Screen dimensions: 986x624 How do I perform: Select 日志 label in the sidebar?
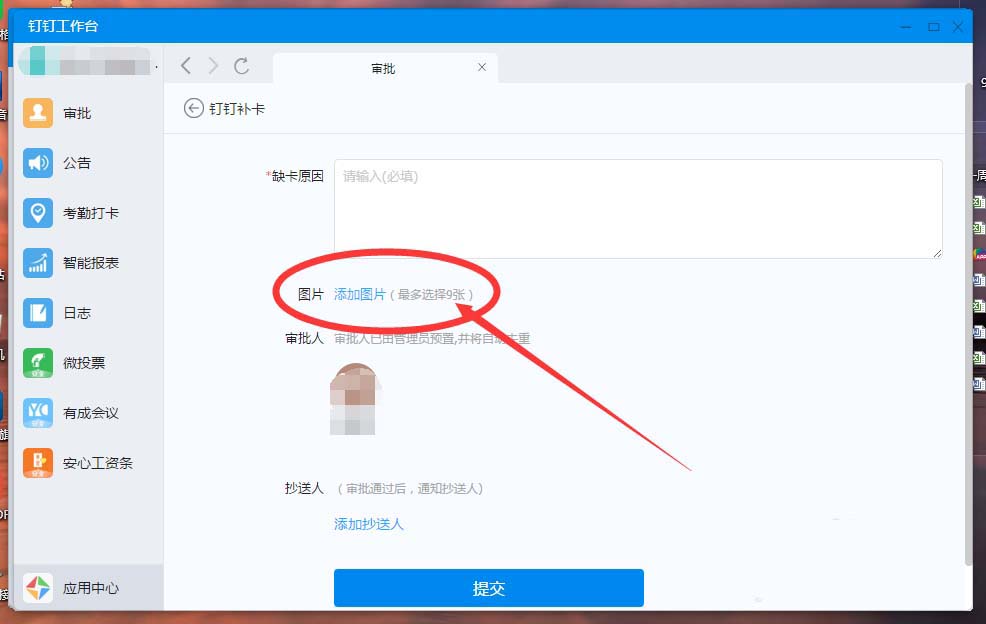[77, 313]
